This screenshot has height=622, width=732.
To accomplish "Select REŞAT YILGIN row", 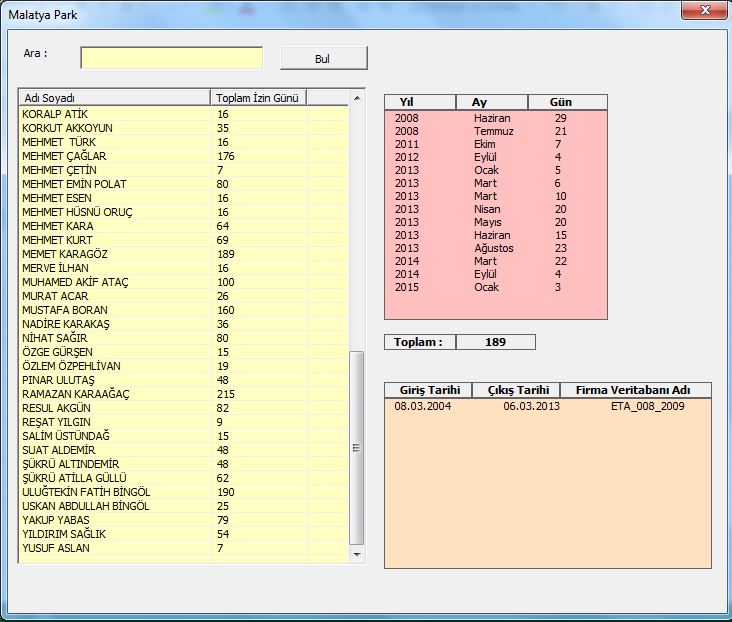I will point(184,422).
